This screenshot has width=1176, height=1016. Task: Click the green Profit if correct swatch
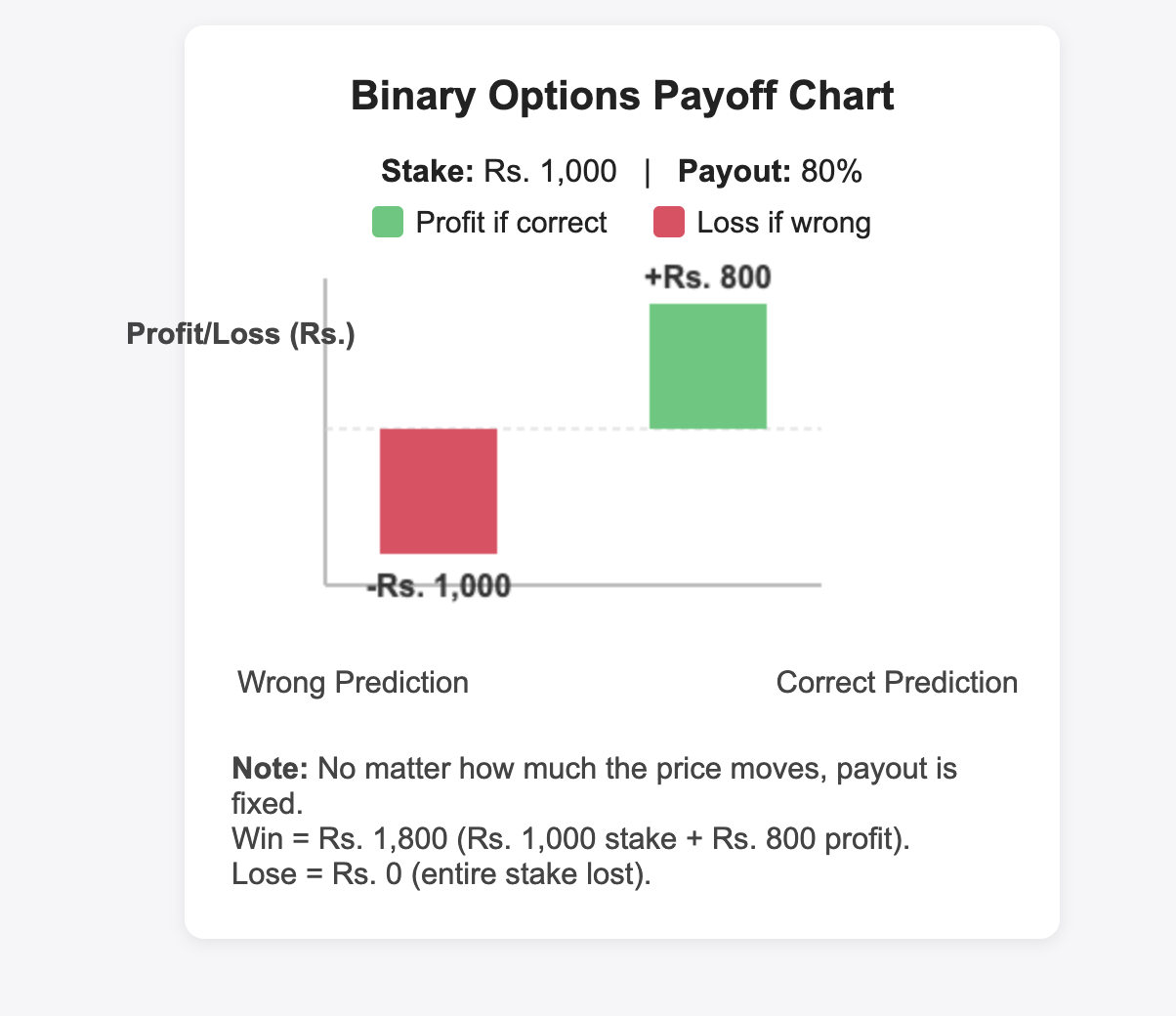point(388,222)
